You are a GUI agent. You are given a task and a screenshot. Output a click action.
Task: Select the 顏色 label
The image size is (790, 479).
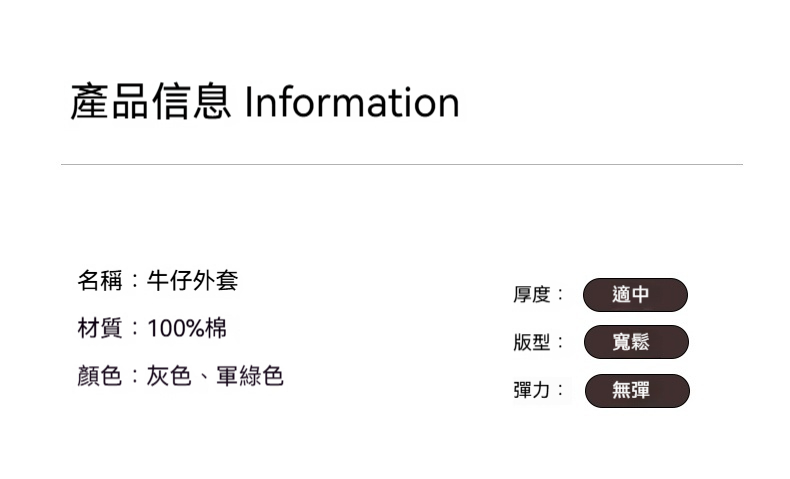click(100, 376)
